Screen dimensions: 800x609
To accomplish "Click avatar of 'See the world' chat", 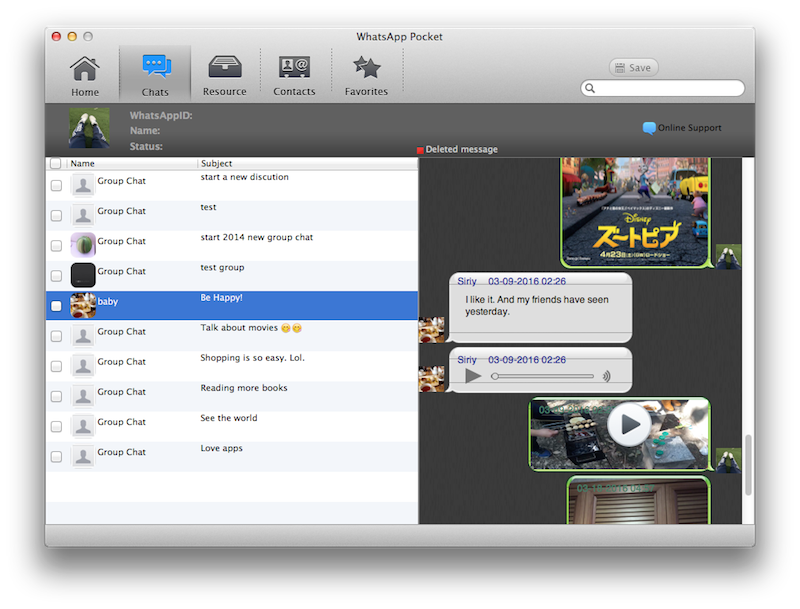I will click(x=83, y=426).
